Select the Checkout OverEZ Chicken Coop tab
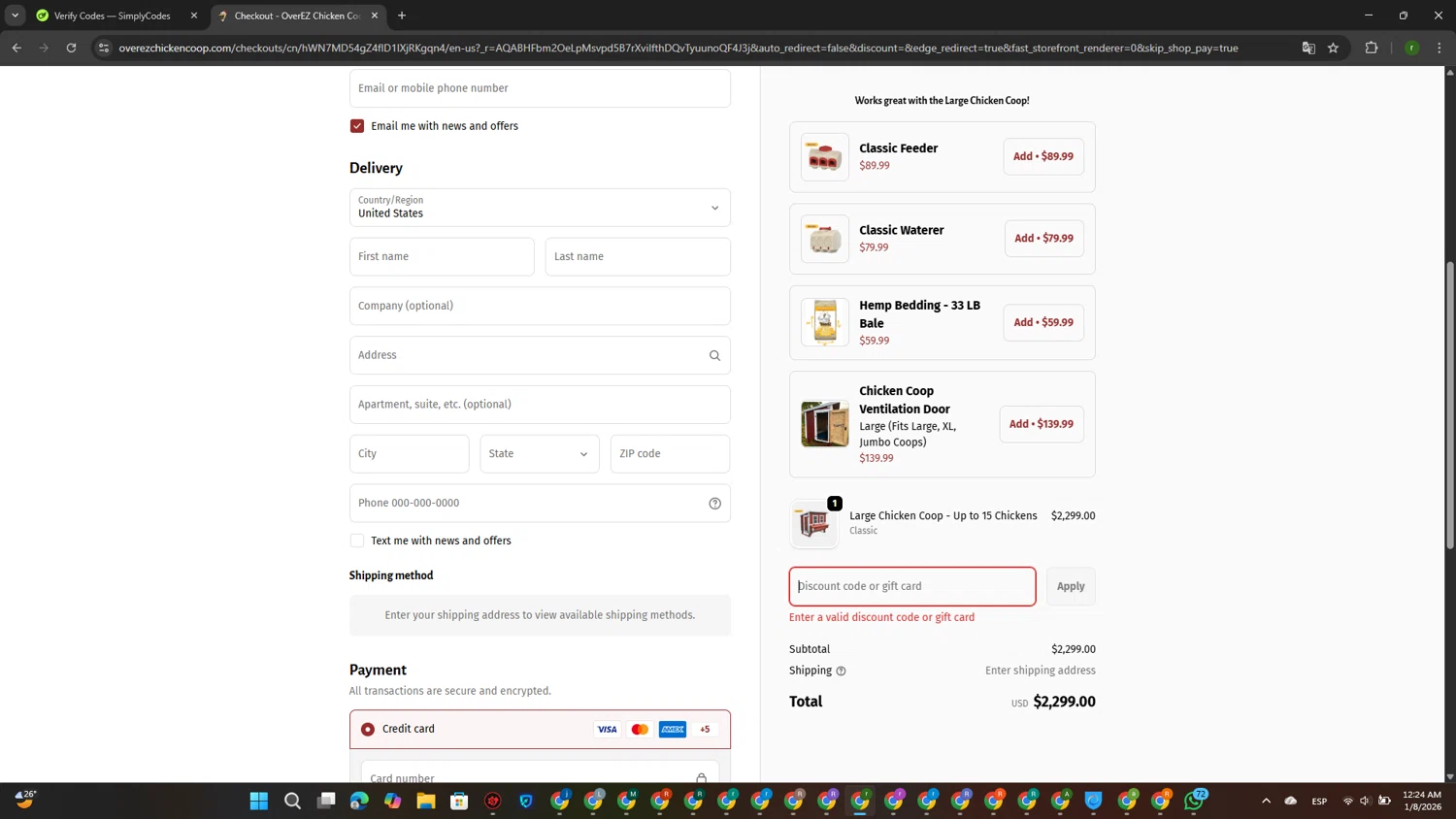The height and width of the screenshot is (819, 1456). click(296, 16)
